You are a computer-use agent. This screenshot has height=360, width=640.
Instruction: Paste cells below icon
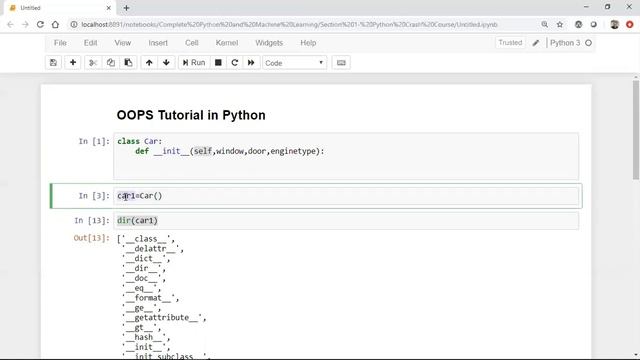pyautogui.click(x=128, y=63)
